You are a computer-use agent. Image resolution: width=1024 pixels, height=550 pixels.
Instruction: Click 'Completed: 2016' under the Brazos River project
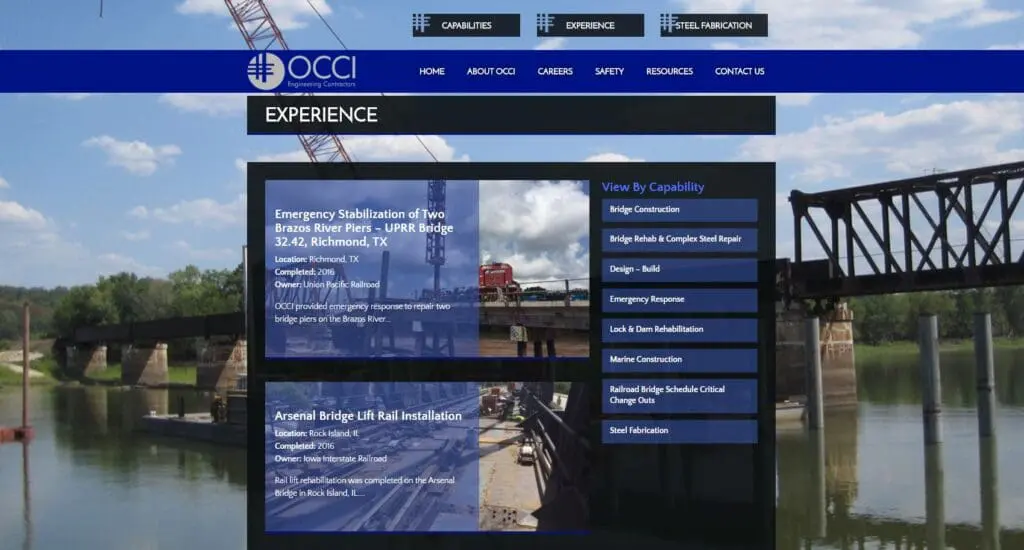coord(304,272)
